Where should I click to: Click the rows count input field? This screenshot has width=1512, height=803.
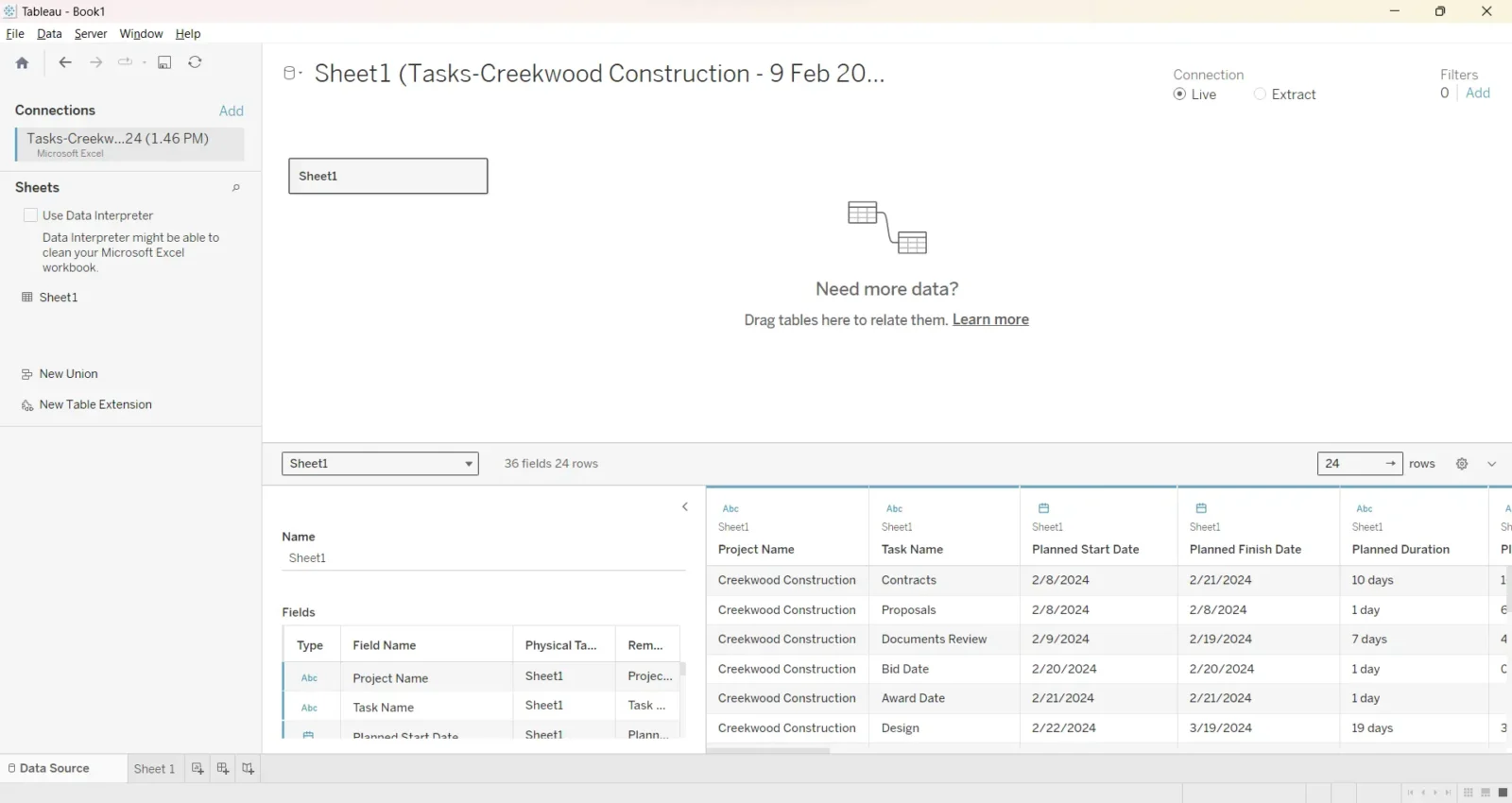[x=1359, y=464]
